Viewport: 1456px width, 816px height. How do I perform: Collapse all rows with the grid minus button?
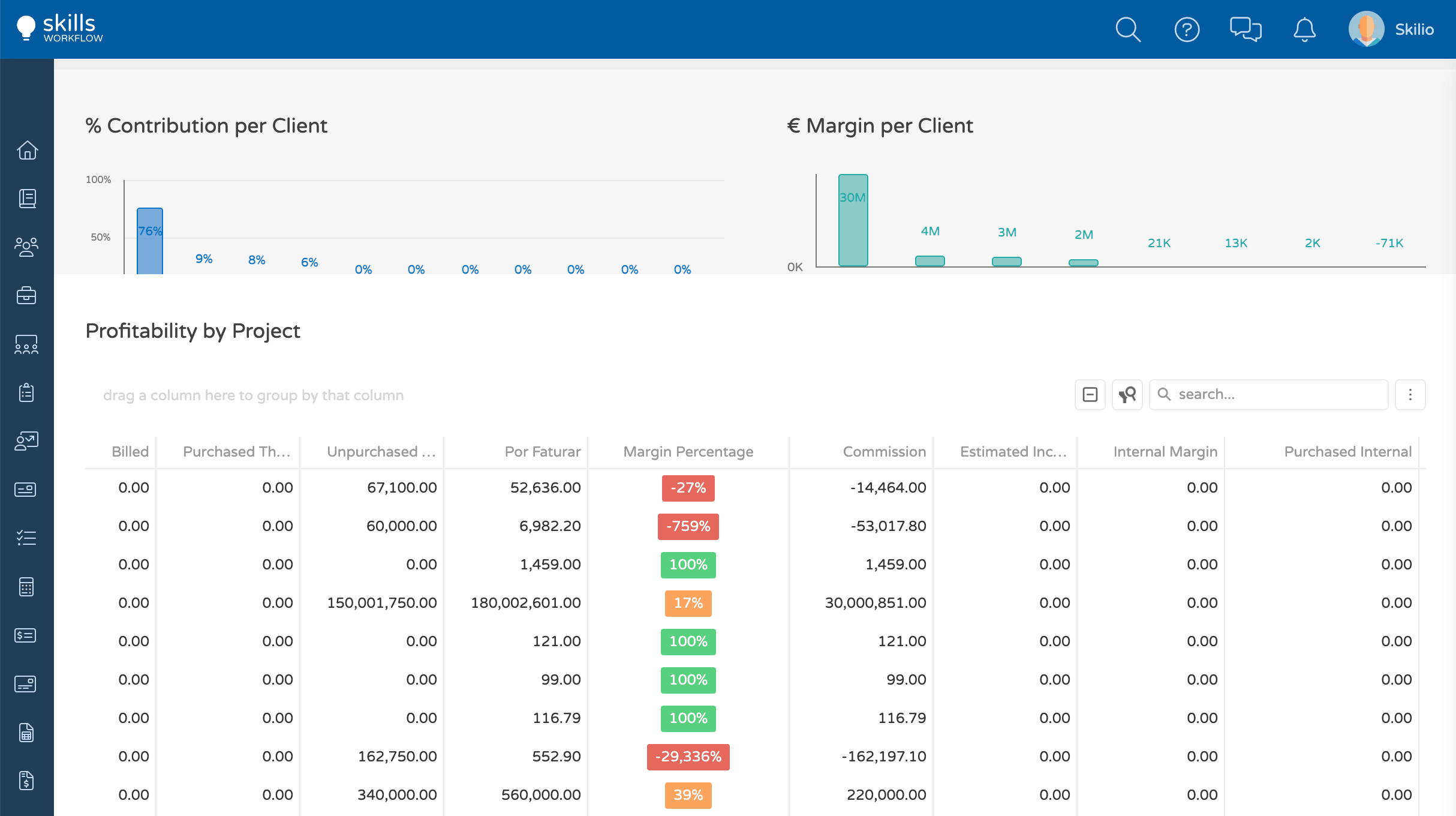pyautogui.click(x=1090, y=395)
